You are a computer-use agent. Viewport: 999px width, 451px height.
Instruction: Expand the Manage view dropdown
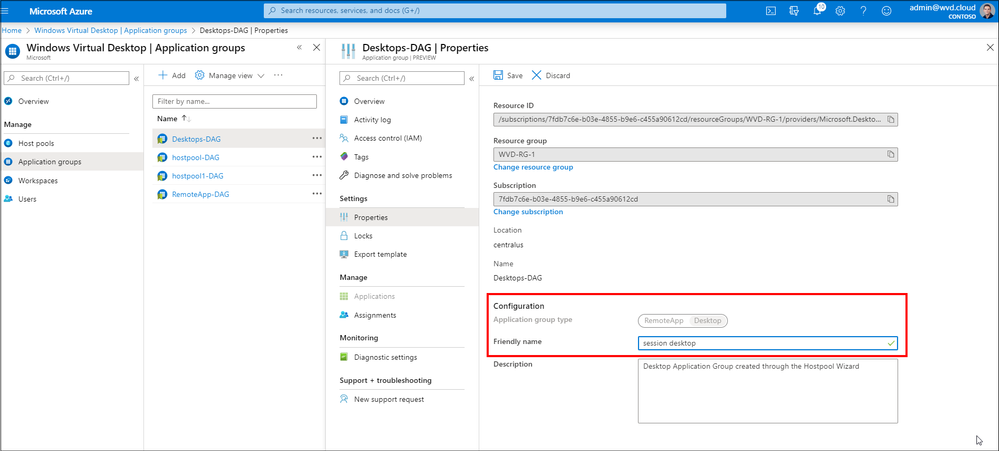pyautogui.click(x=230, y=75)
